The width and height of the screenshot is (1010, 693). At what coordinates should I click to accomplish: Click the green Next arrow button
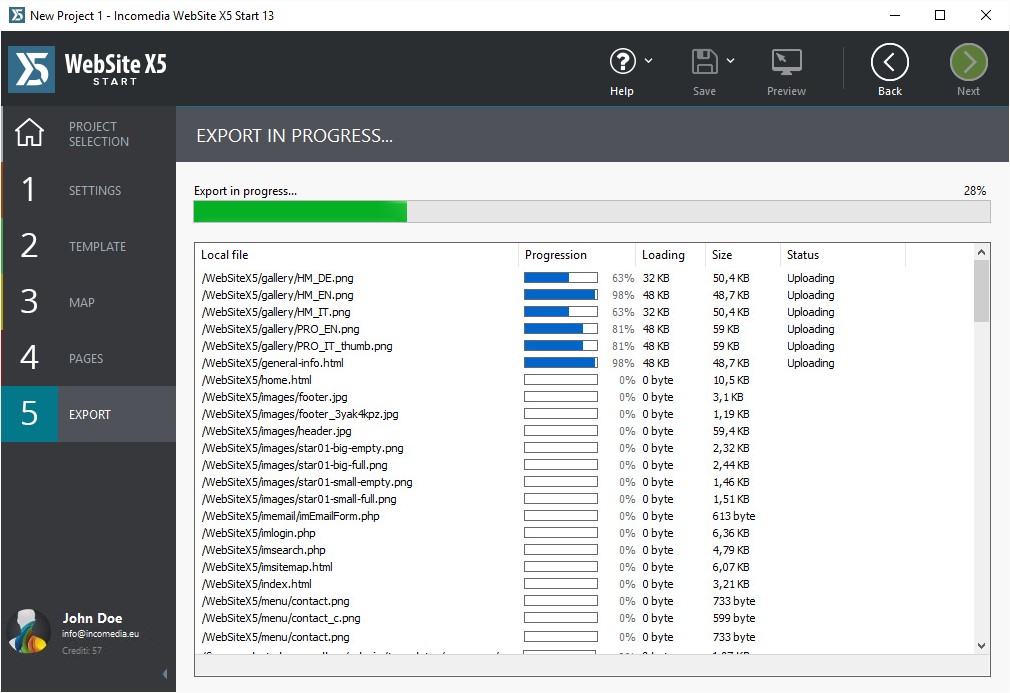tap(968, 62)
